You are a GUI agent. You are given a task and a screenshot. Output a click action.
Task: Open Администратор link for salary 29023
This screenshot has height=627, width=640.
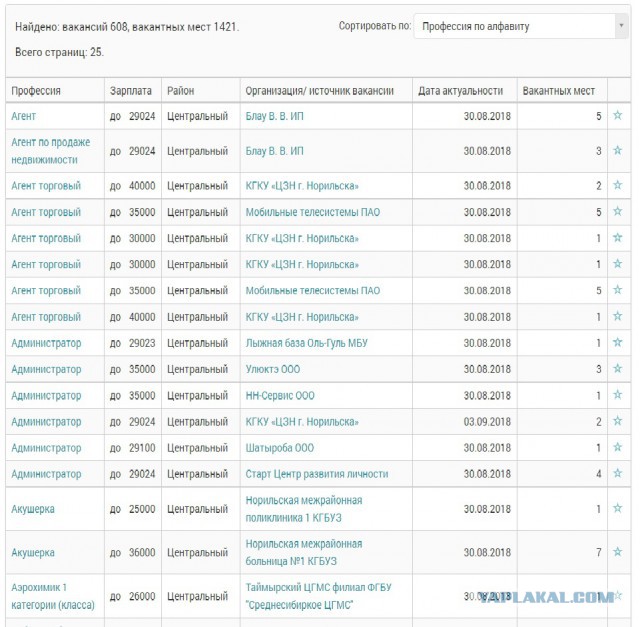click(46, 343)
